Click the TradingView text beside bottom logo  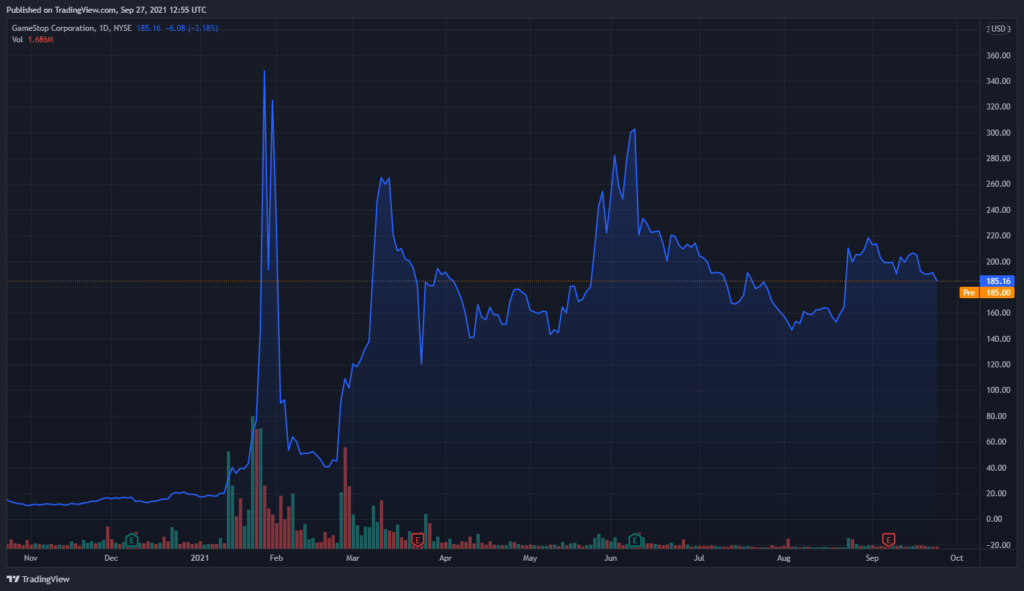pyautogui.click(x=46, y=579)
